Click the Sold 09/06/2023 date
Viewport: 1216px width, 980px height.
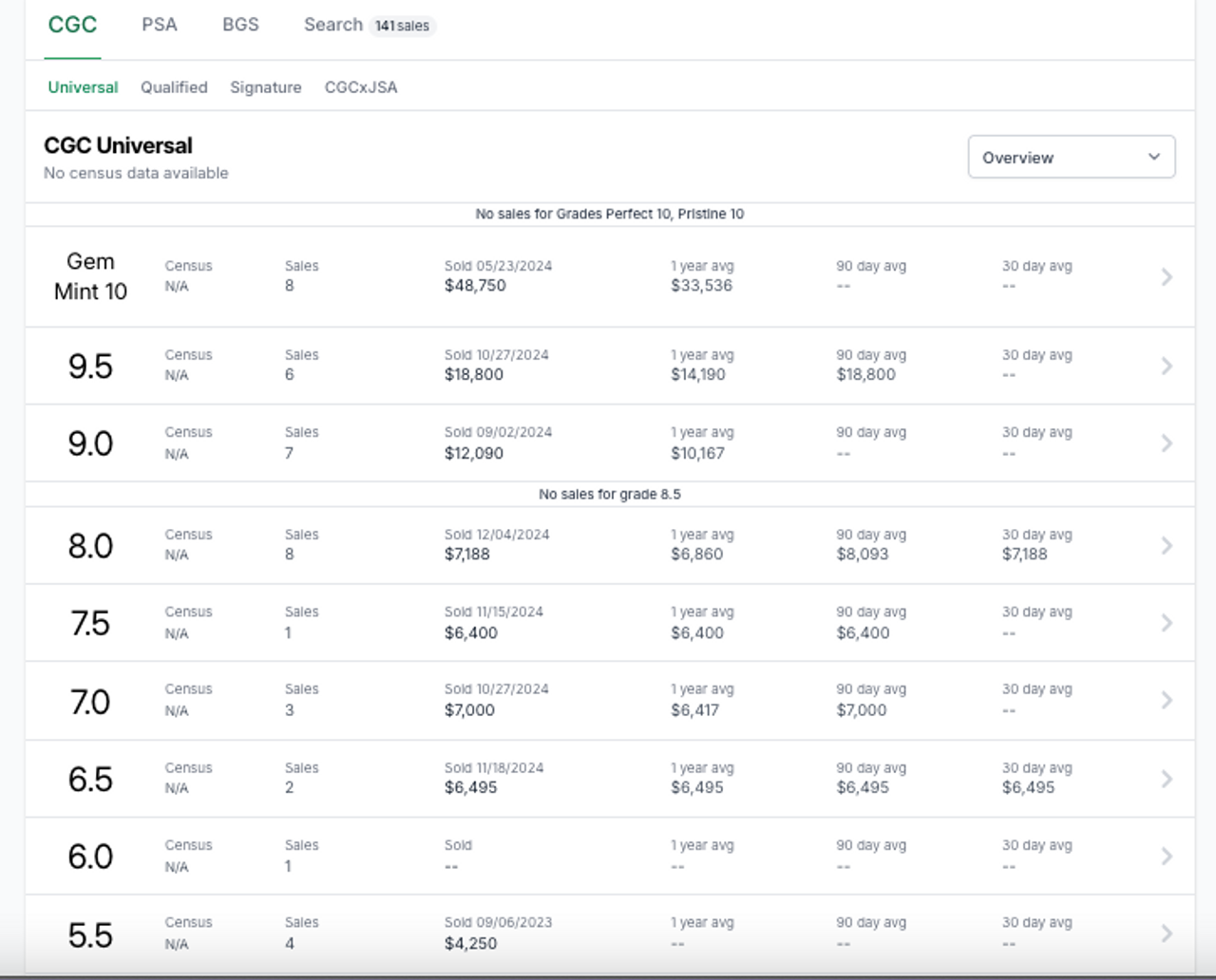click(x=498, y=922)
